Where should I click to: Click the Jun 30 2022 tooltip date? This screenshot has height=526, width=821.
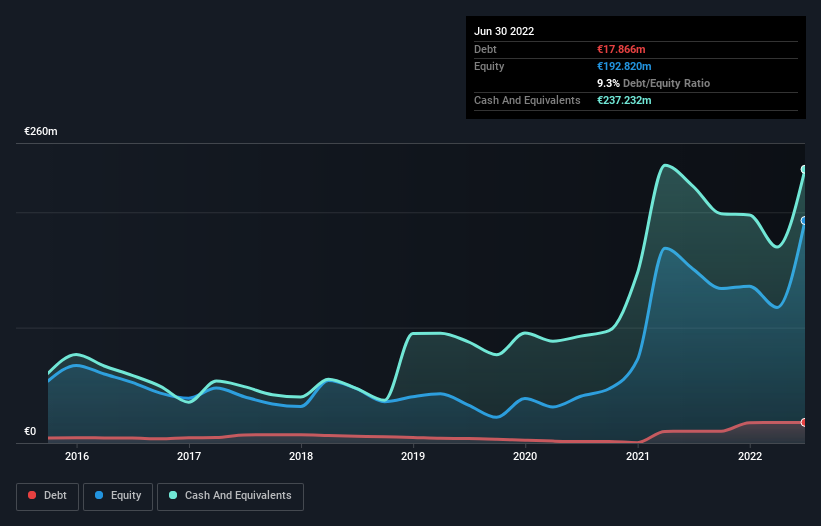(504, 31)
